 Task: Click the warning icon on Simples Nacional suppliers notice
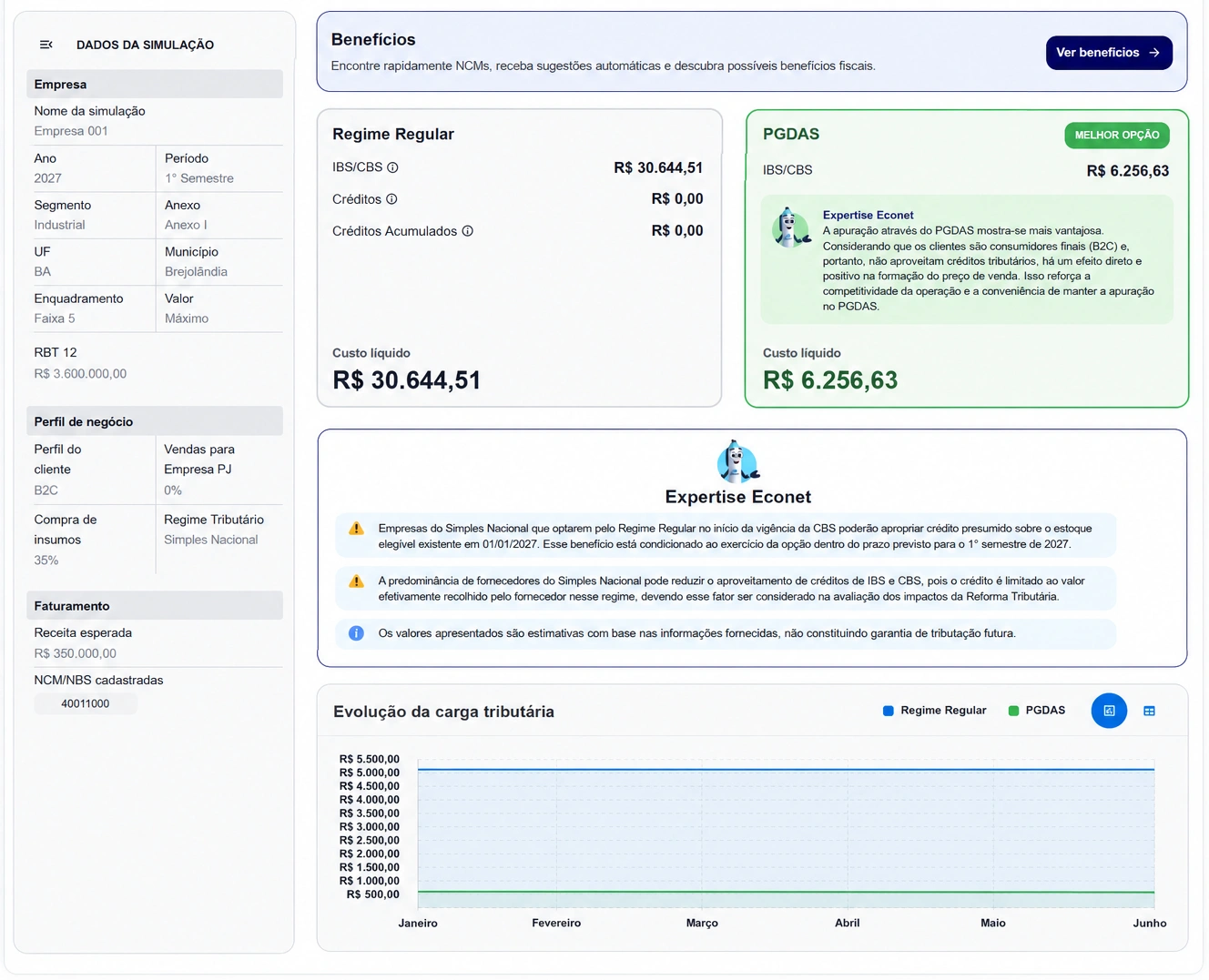(356, 581)
